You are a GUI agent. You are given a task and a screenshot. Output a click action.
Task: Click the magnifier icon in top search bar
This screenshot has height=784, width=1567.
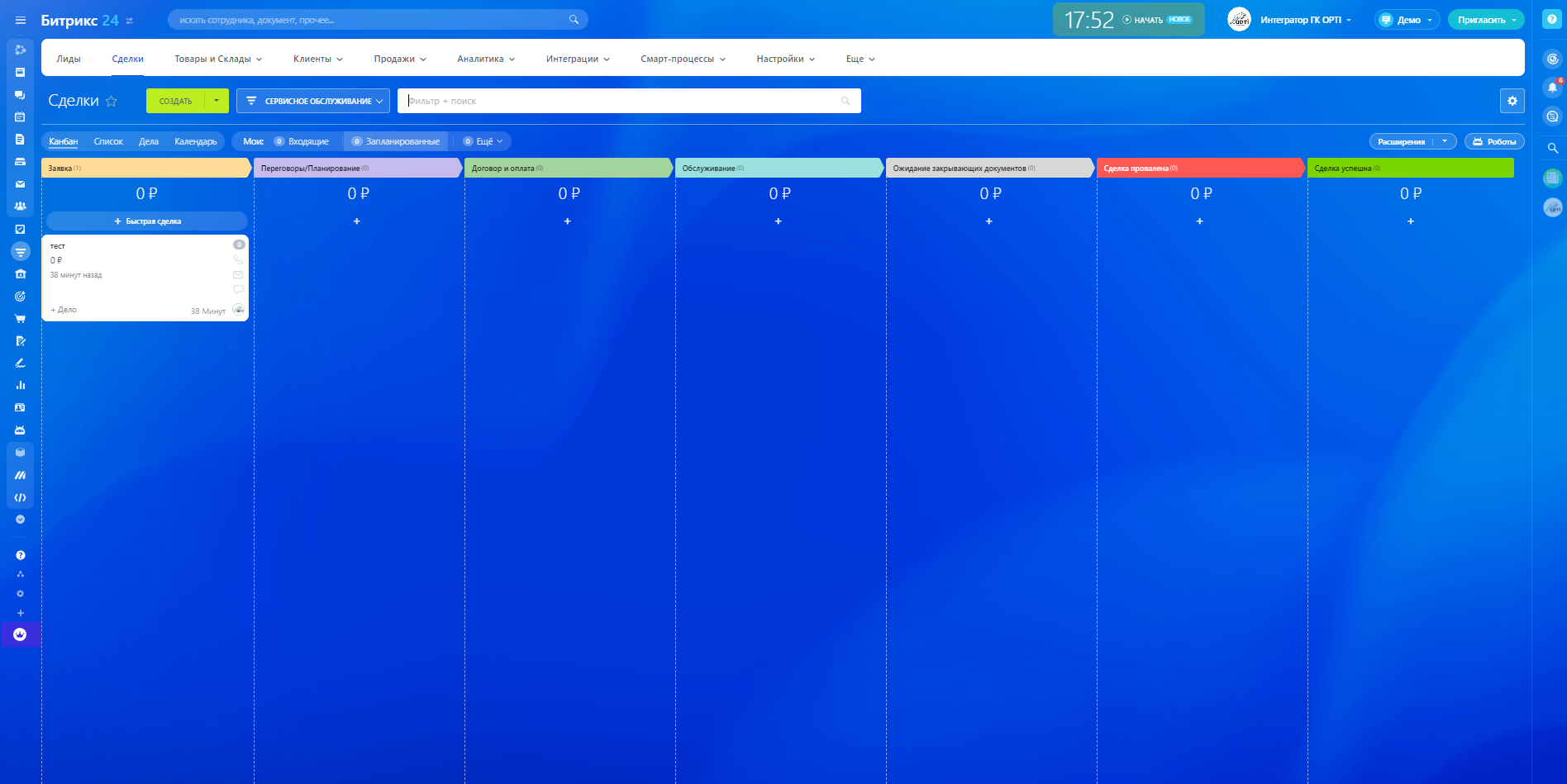pos(574,20)
